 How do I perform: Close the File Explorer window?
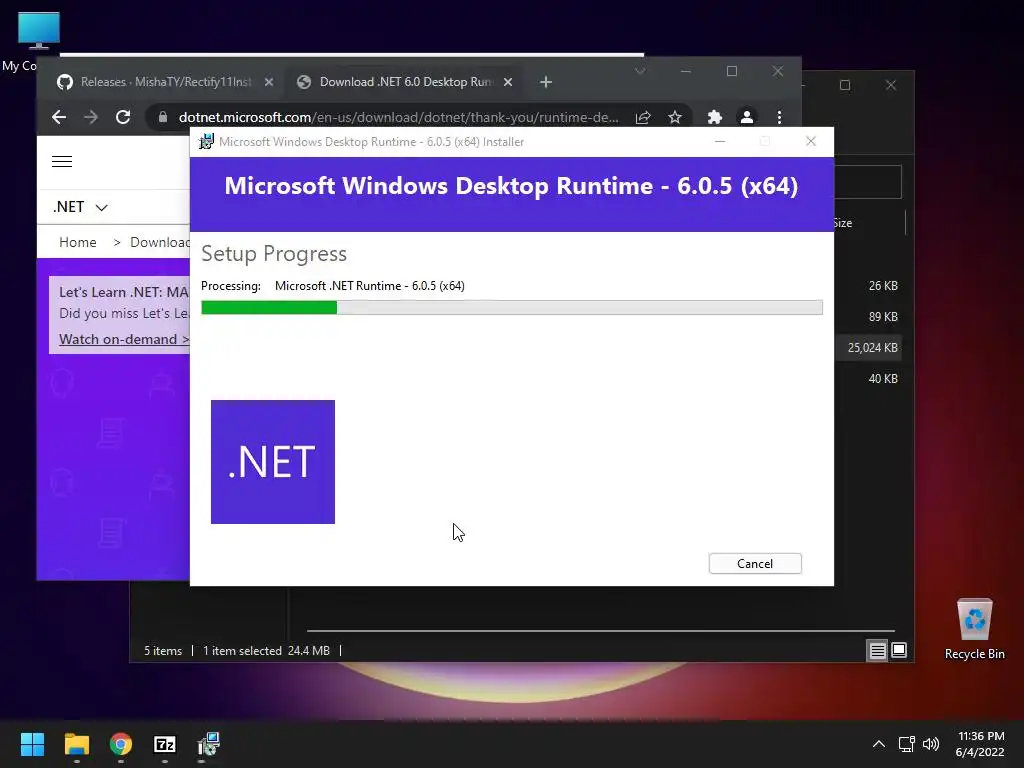click(891, 85)
